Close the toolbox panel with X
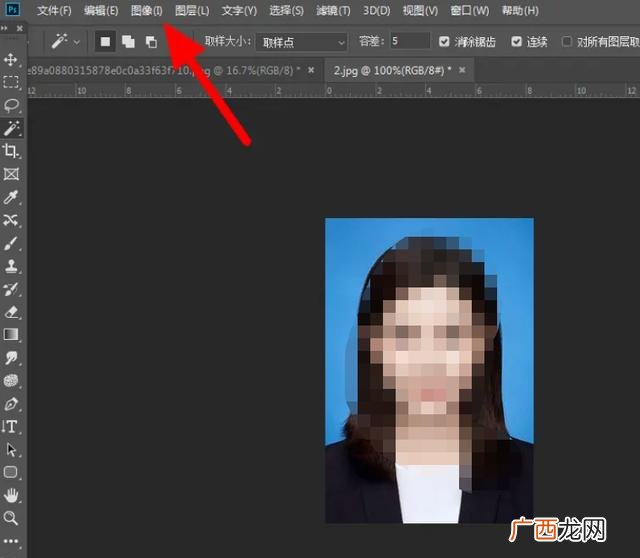Screen dimensions: 640x558 coord(20,28)
